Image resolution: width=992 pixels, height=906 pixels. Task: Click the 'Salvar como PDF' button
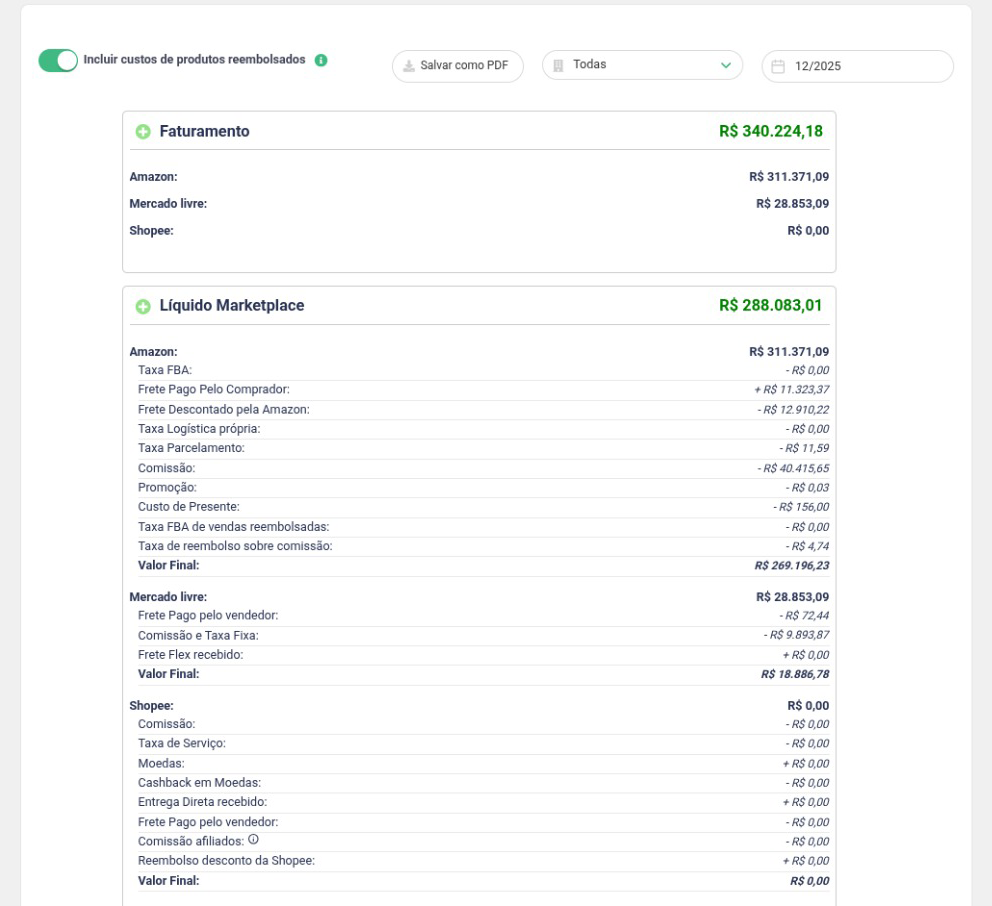point(457,66)
